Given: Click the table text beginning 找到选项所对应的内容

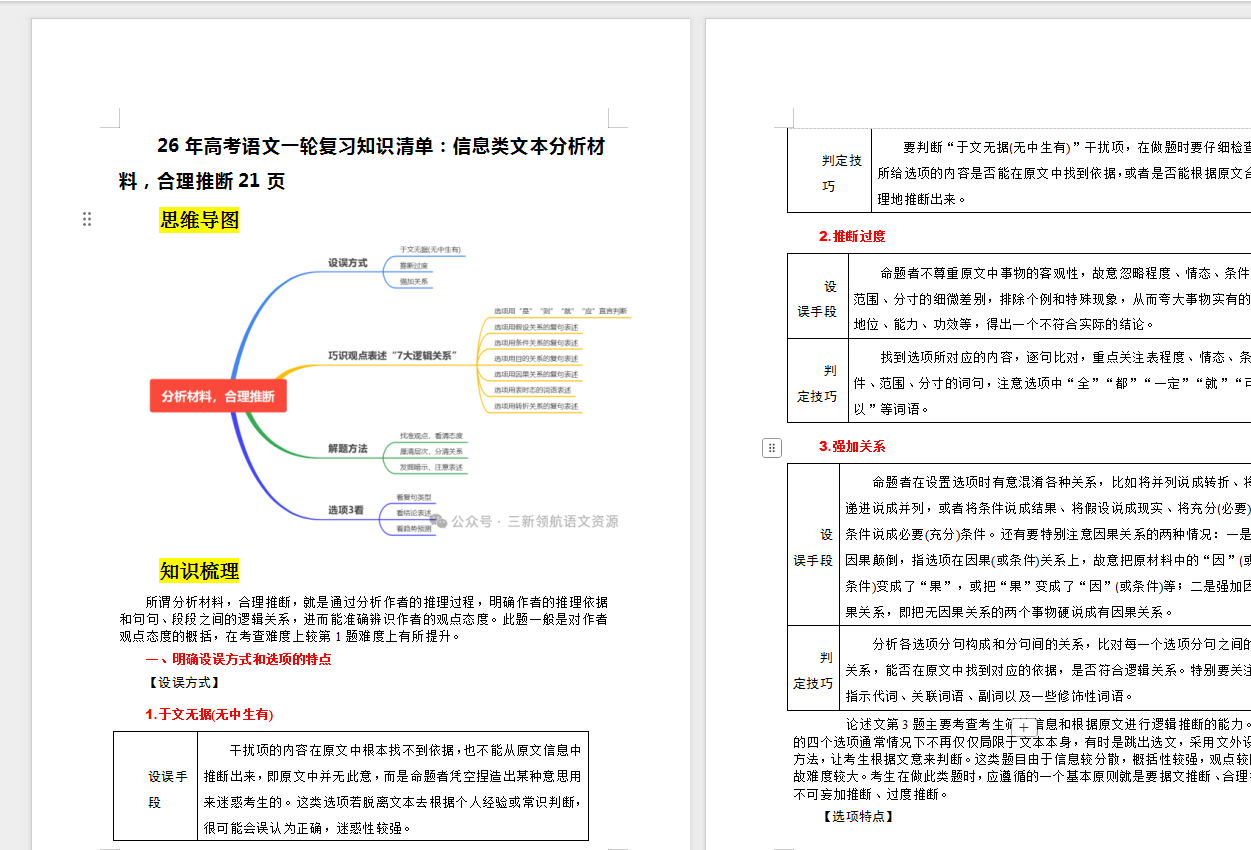Looking at the screenshot, I should 1051,383.
